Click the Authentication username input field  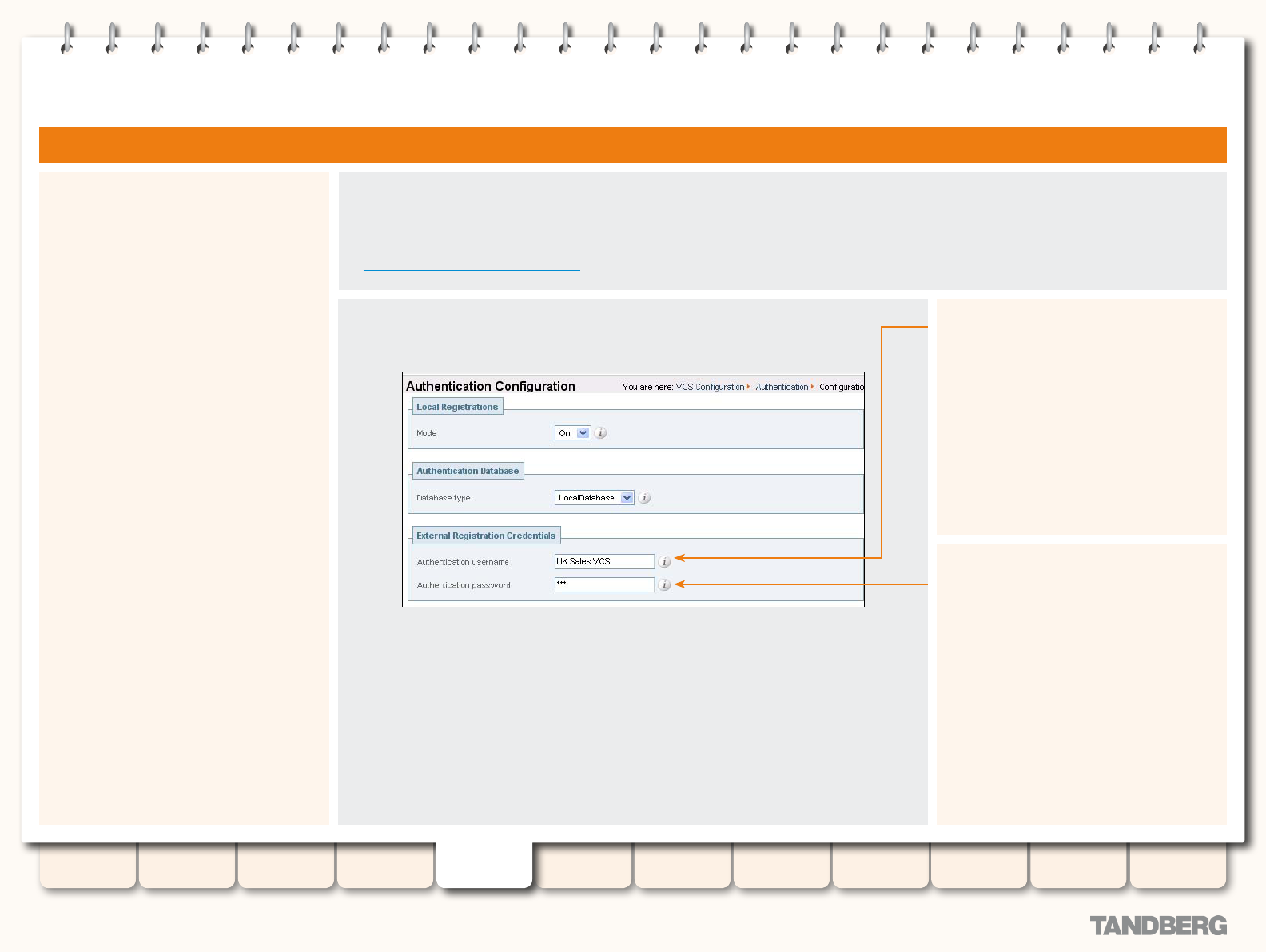coord(604,562)
